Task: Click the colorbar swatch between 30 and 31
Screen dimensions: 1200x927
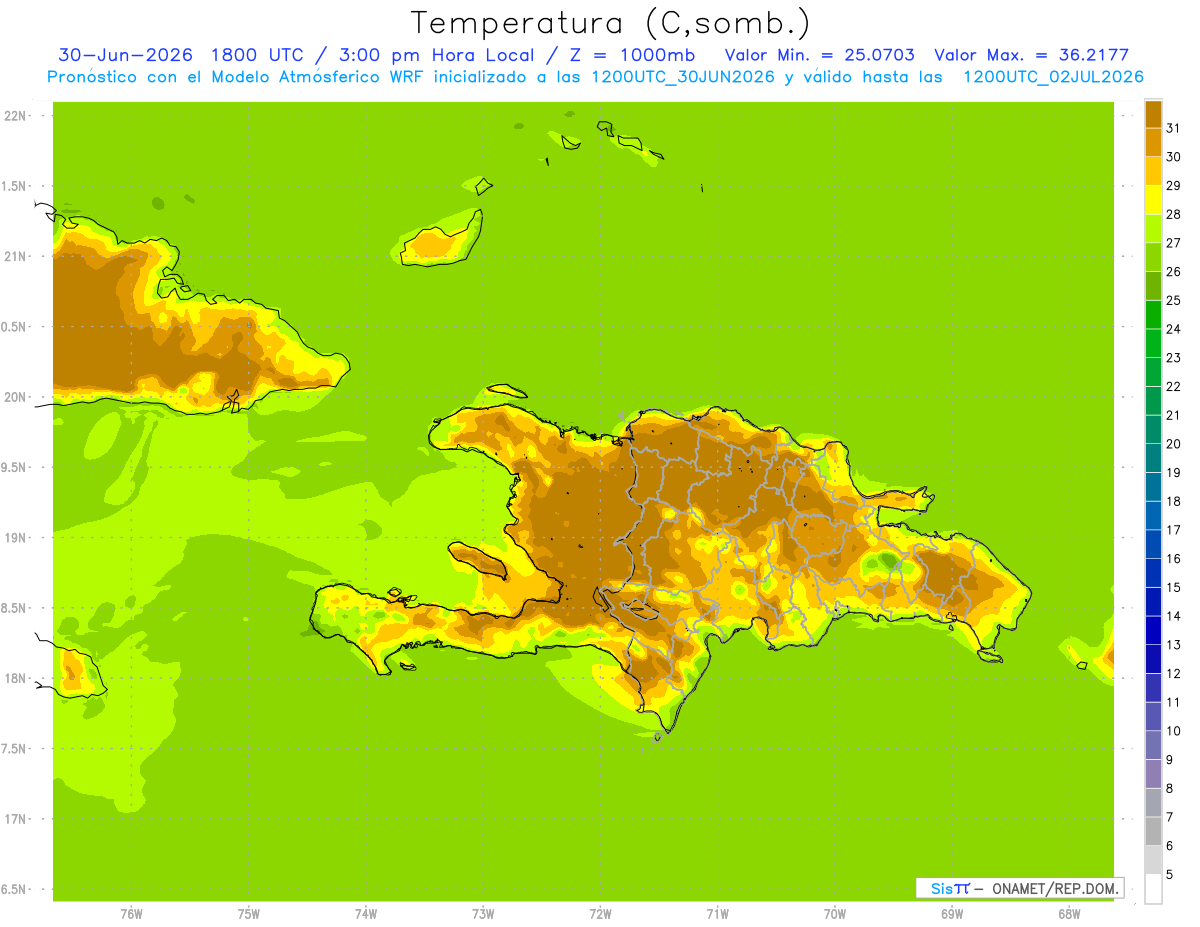Action: click(x=1153, y=142)
